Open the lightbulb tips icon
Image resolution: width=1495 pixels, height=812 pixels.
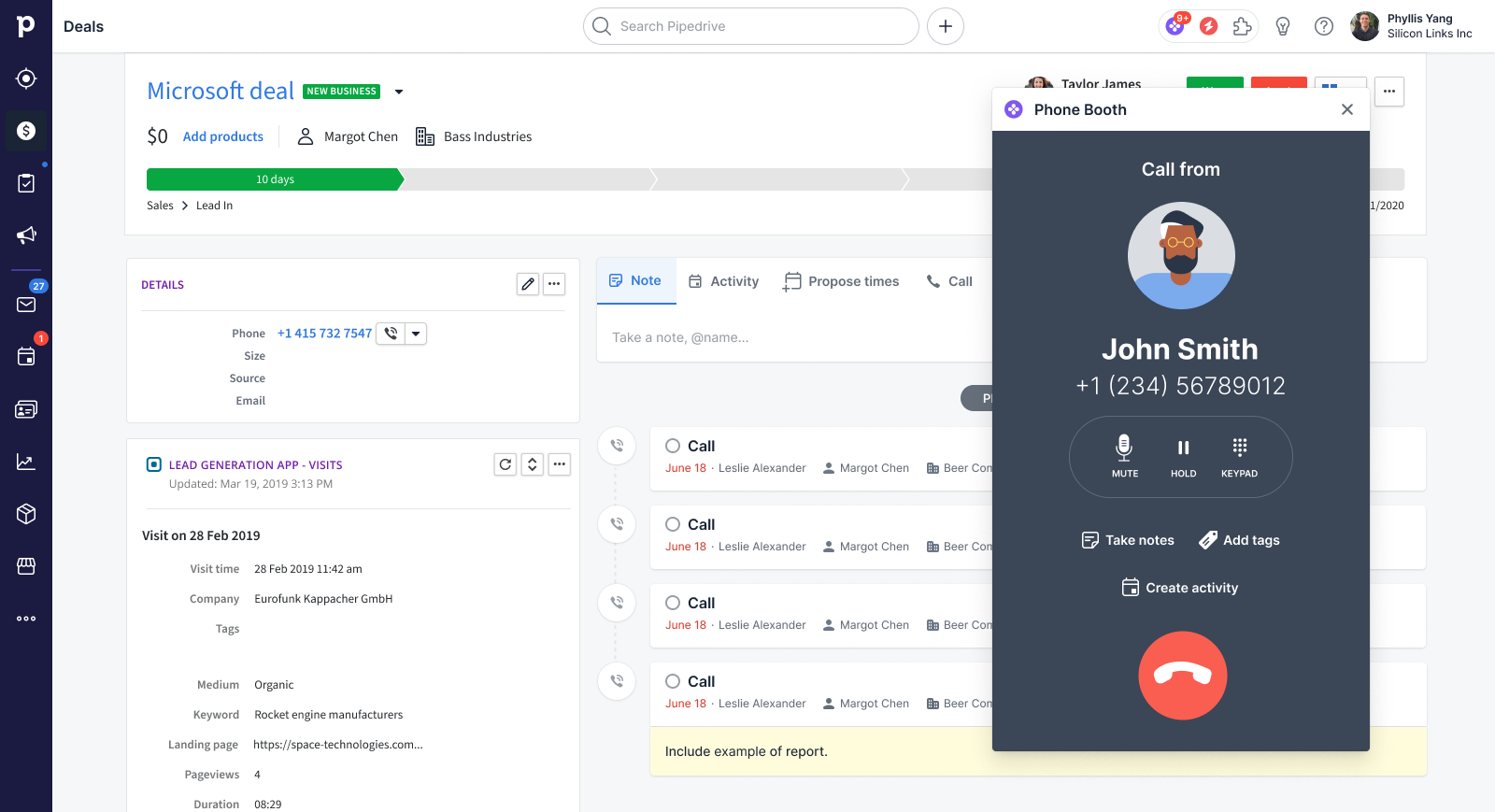1283,26
